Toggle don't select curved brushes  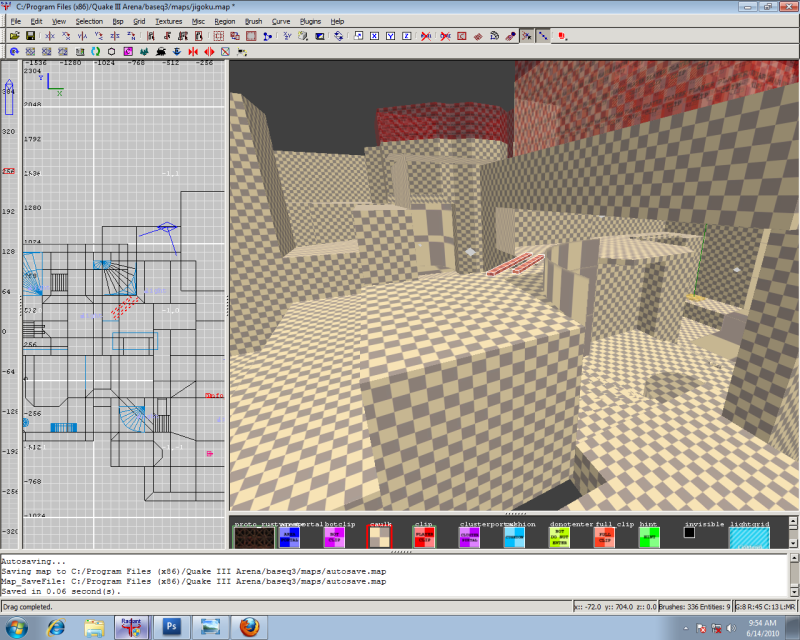[x=445, y=36]
